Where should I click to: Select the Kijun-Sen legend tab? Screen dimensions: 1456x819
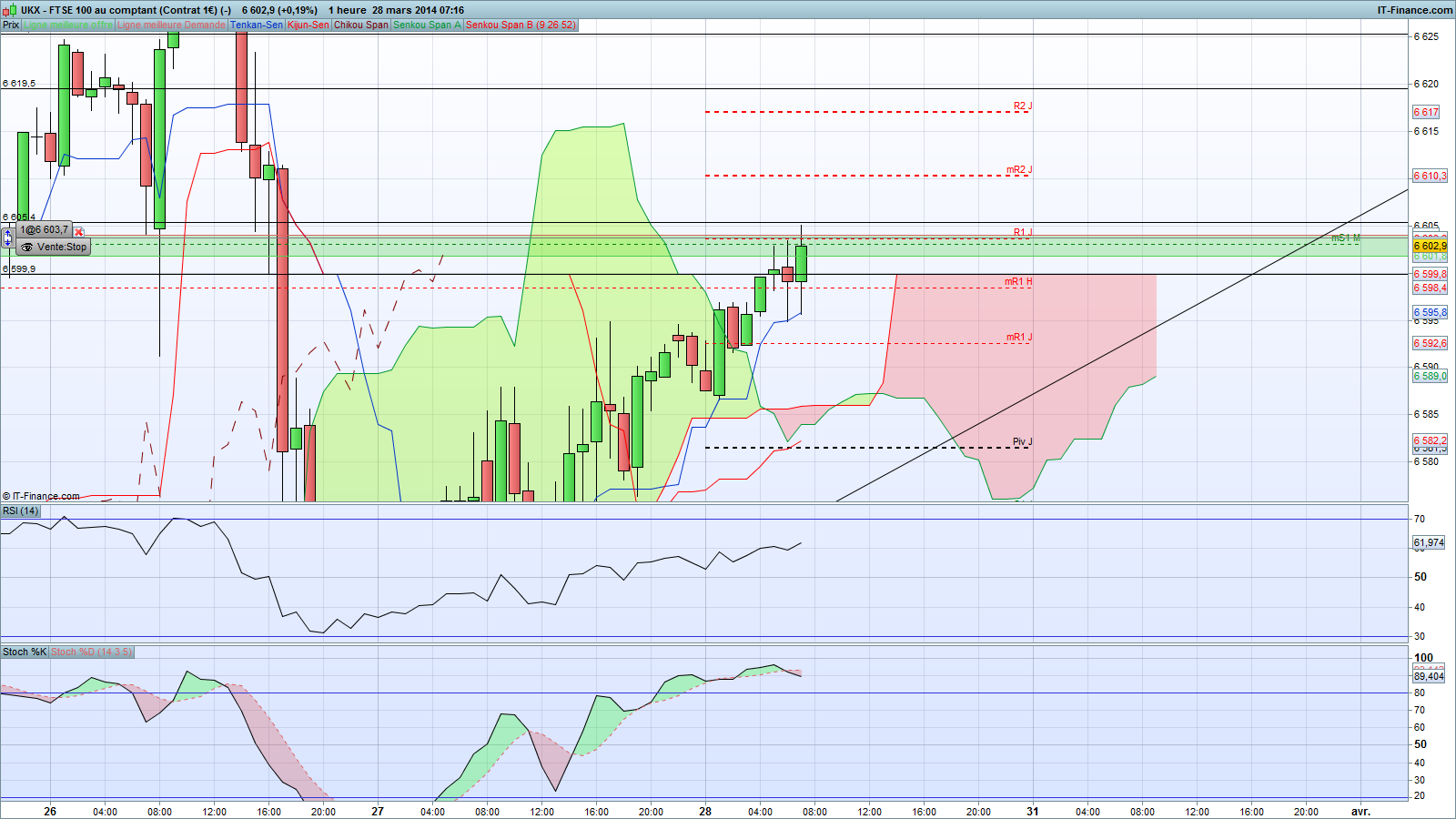click(308, 25)
